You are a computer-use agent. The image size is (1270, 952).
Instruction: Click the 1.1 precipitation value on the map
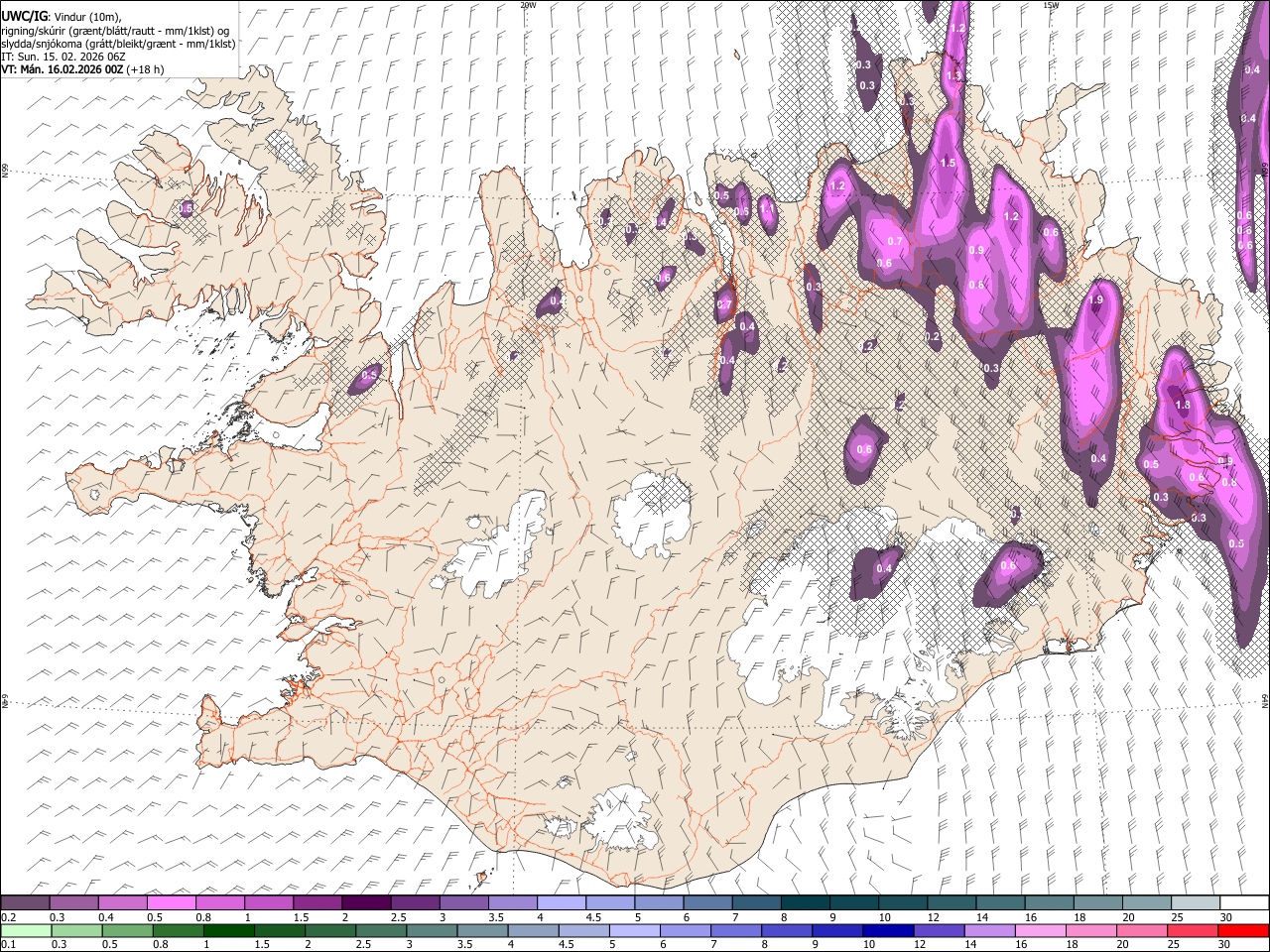point(767,209)
